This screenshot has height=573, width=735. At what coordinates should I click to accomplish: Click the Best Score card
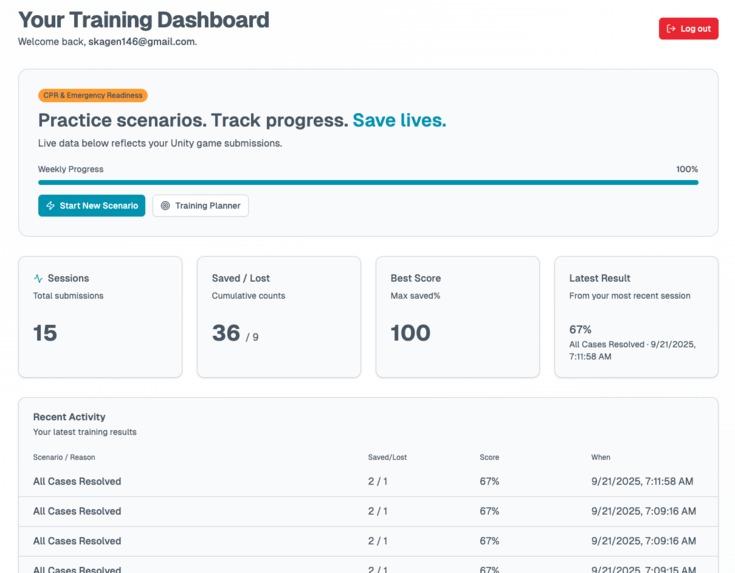(x=458, y=317)
